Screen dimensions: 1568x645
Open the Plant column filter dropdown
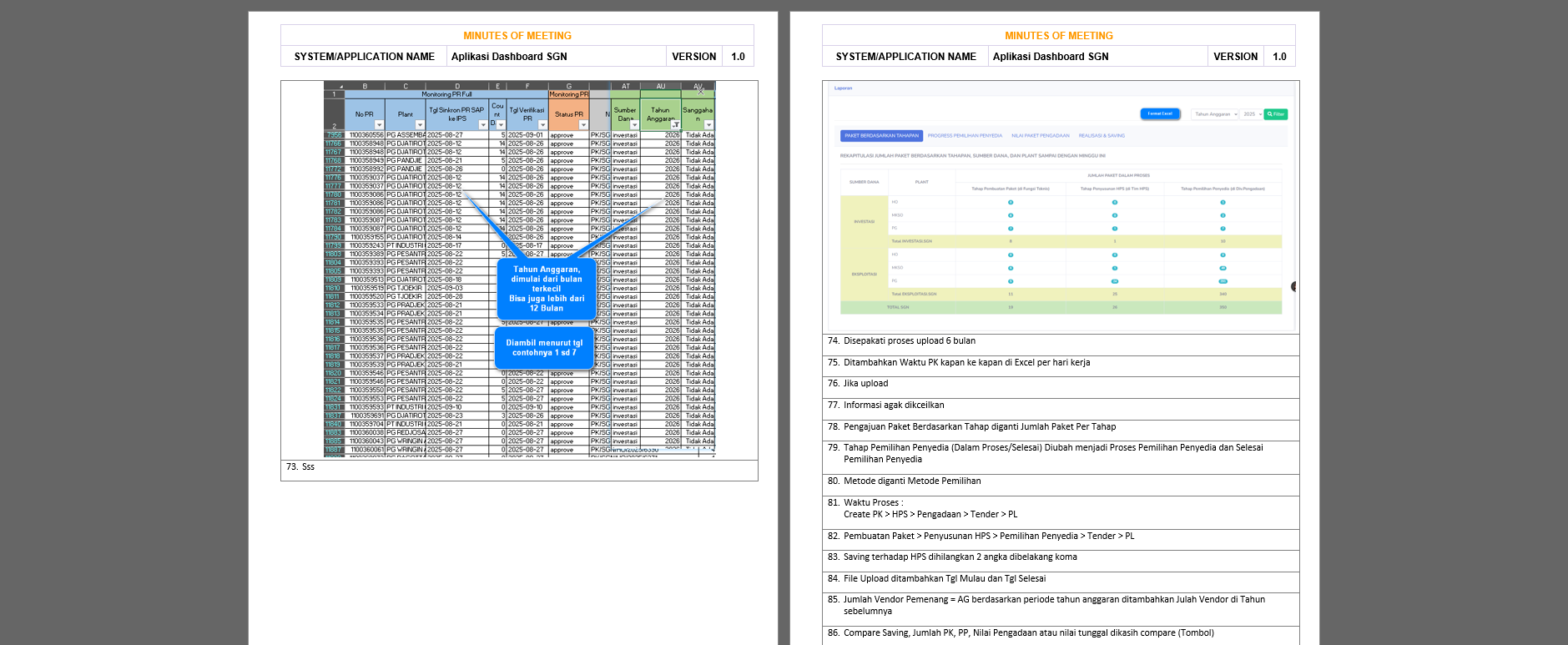point(420,125)
